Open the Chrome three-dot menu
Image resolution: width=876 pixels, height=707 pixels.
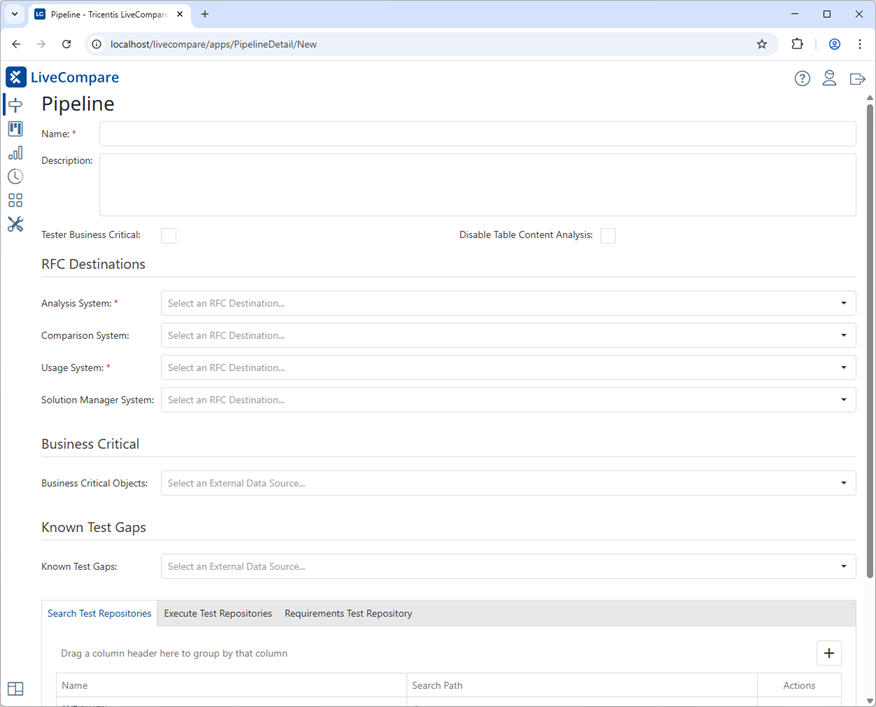pos(860,44)
